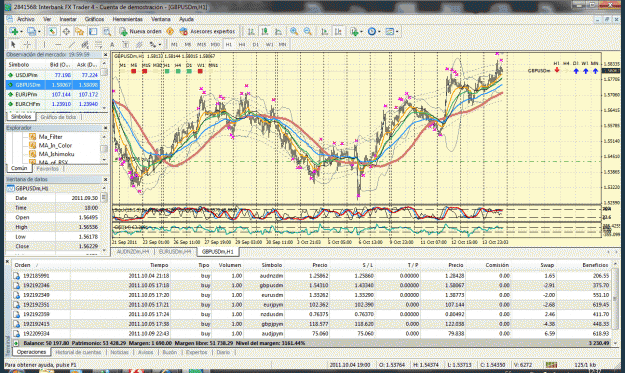Select GBPUSDm row in market watch
The height and width of the screenshot is (373, 625).
pyautogui.click(x=53, y=85)
